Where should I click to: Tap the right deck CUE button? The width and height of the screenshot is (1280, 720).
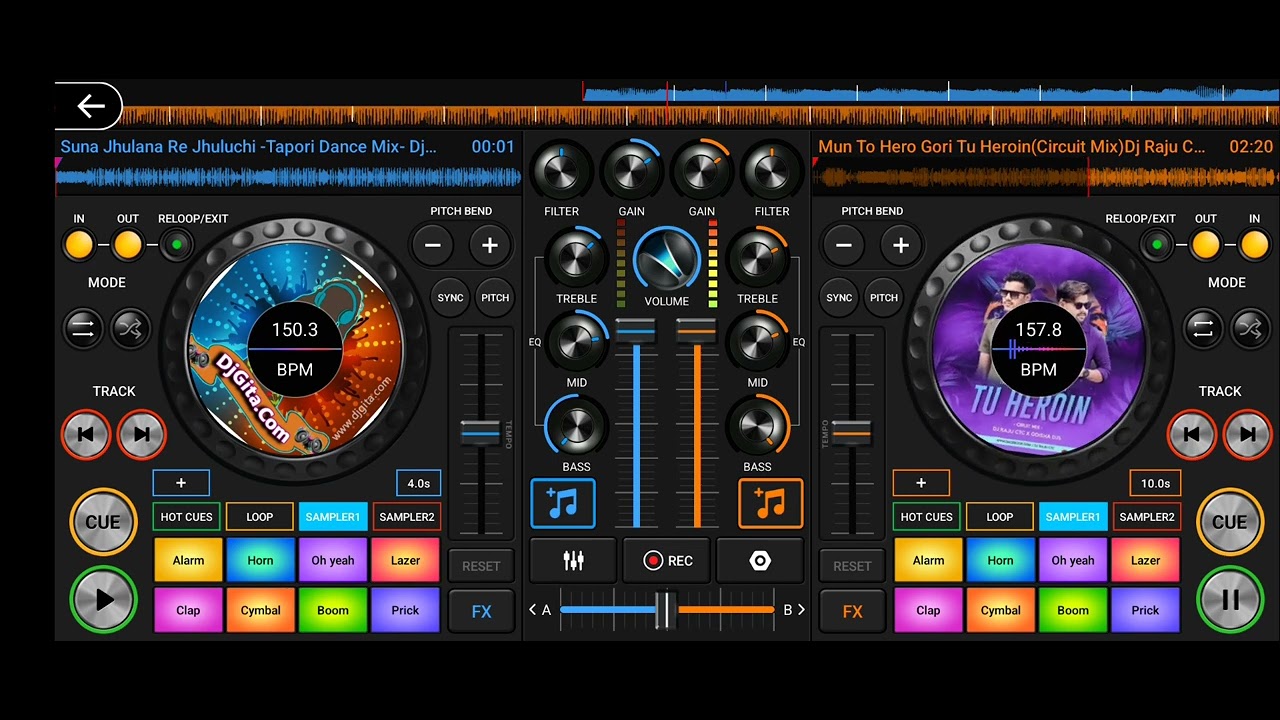[1230, 522]
